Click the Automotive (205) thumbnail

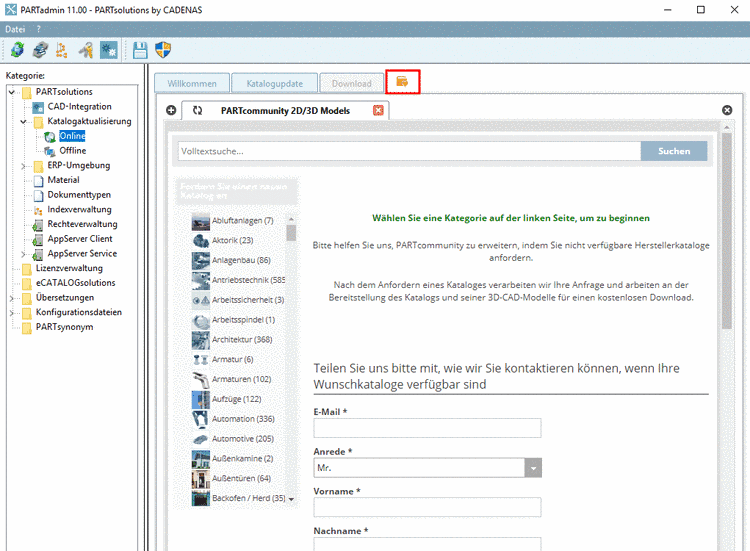[x=201, y=439]
